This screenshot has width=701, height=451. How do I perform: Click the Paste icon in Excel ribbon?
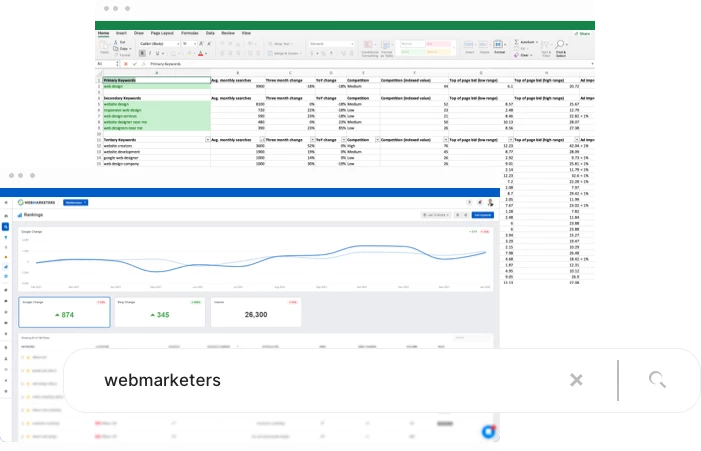click(x=104, y=46)
